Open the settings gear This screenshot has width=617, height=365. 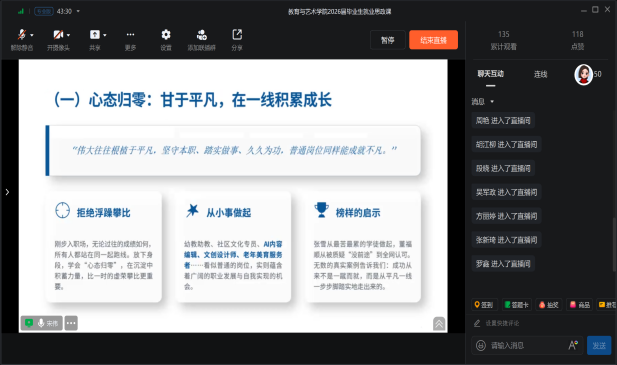click(166, 35)
